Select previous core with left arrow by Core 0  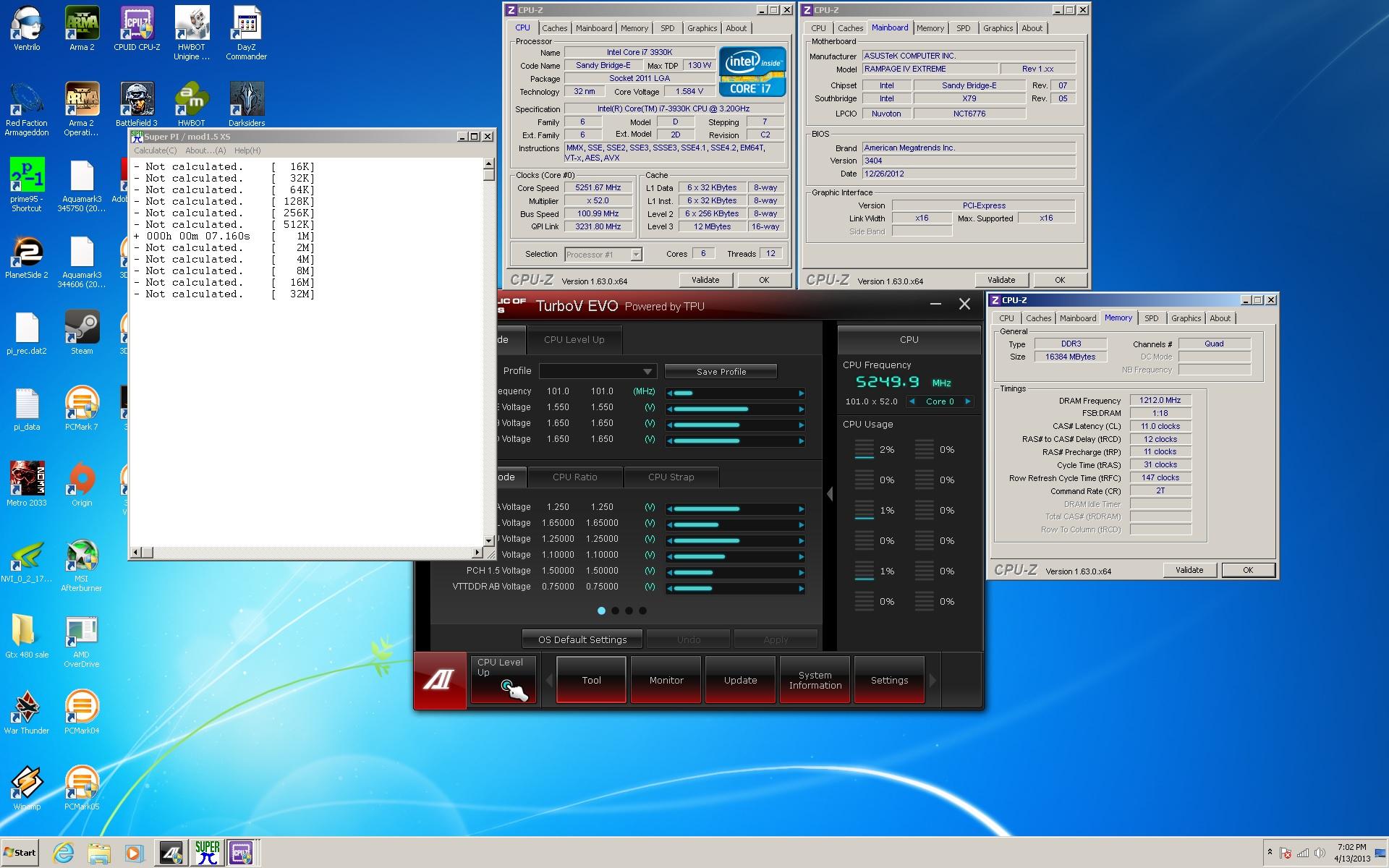[x=912, y=401]
